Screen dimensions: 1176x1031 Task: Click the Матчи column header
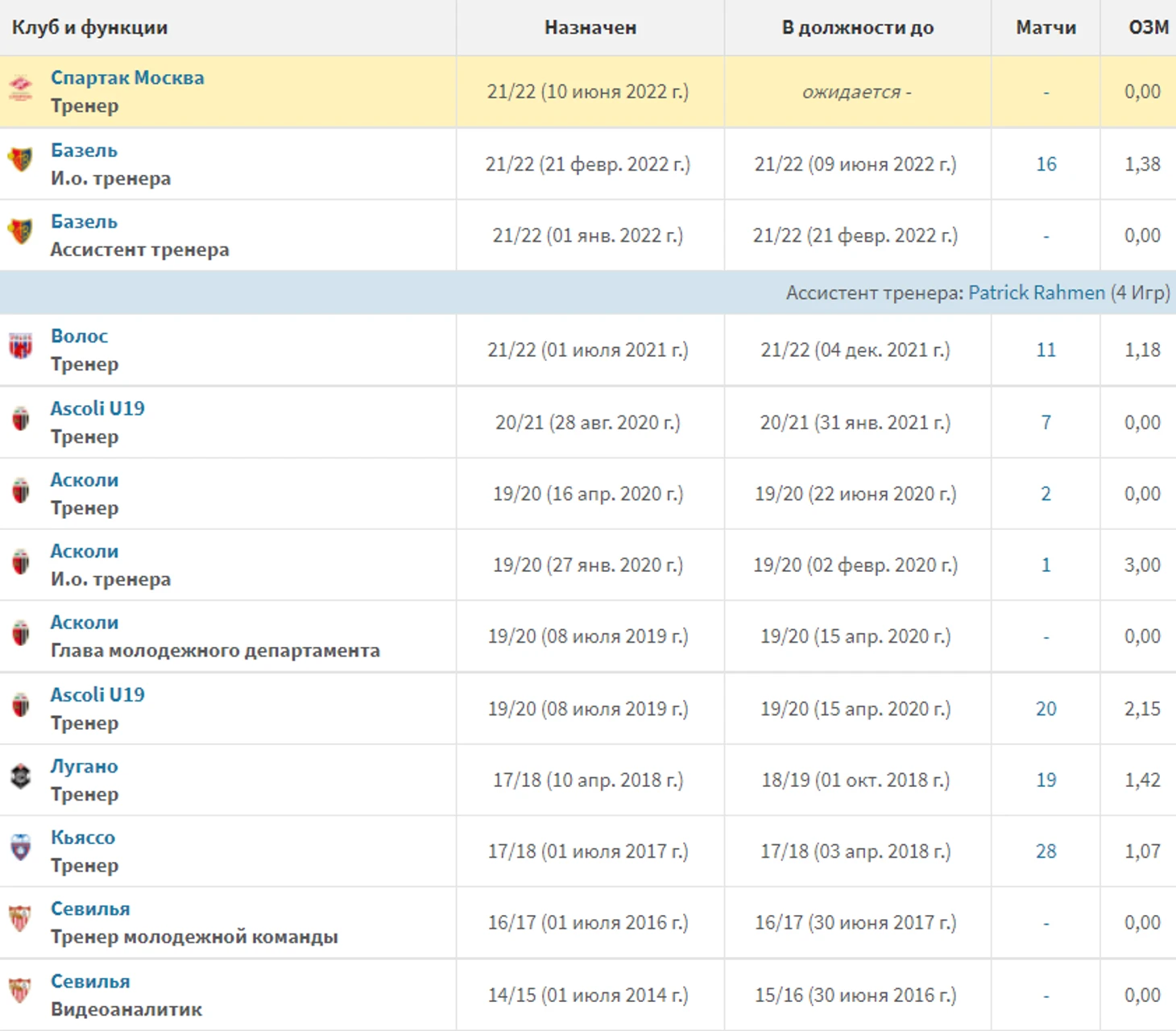[1046, 27]
